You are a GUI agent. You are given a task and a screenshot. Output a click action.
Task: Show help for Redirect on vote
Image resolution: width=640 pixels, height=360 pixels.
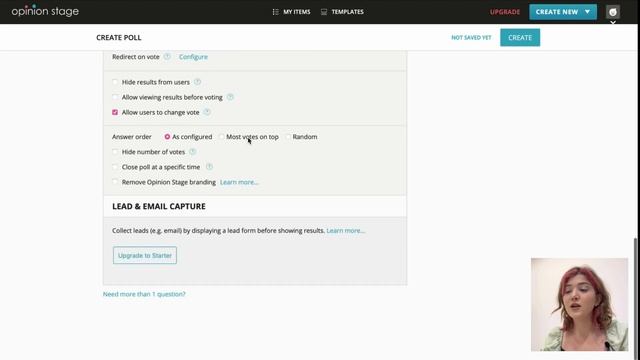coord(167,57)
